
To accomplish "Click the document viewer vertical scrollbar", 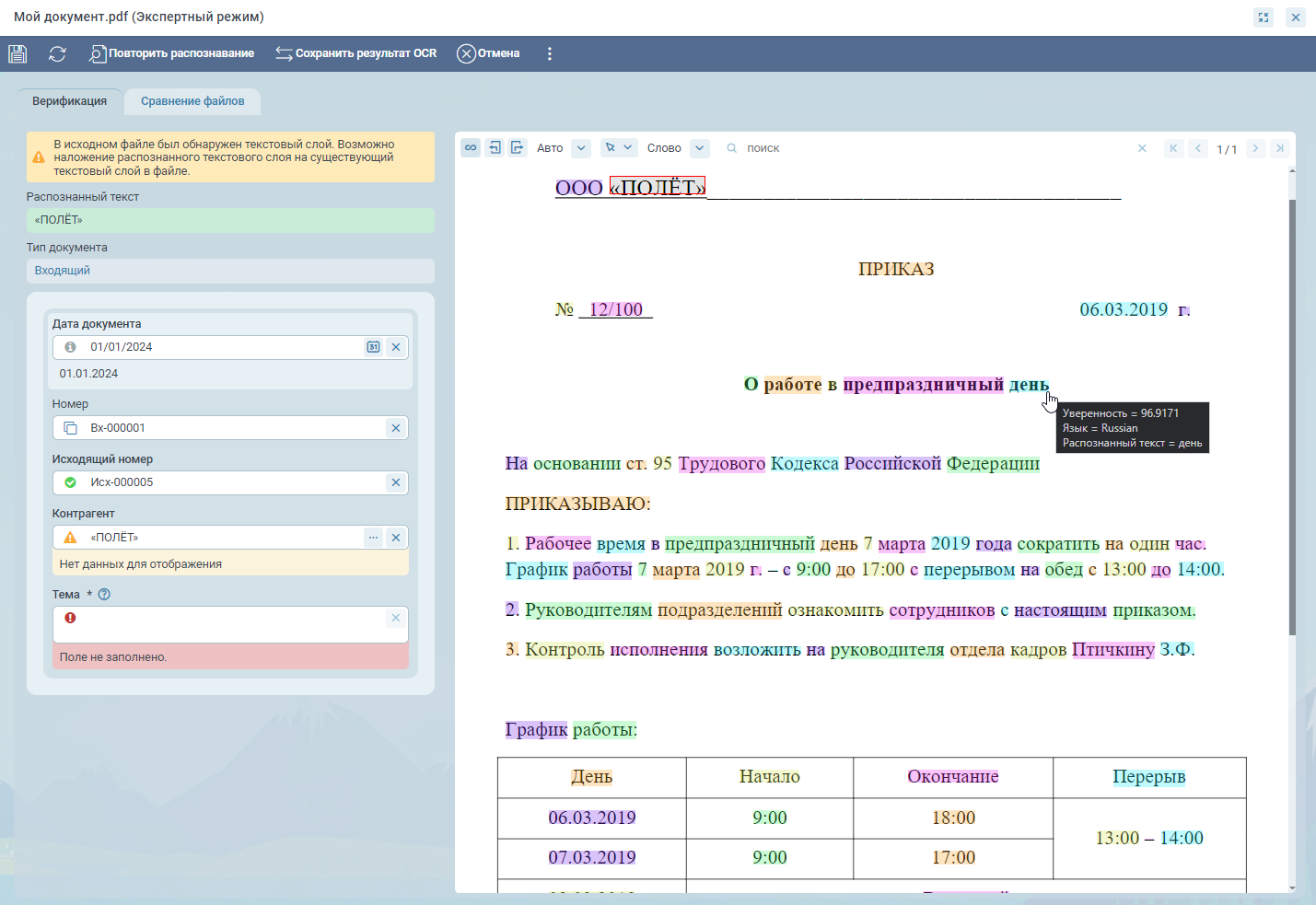I will pyautogui.click(x=1291, y=414).
